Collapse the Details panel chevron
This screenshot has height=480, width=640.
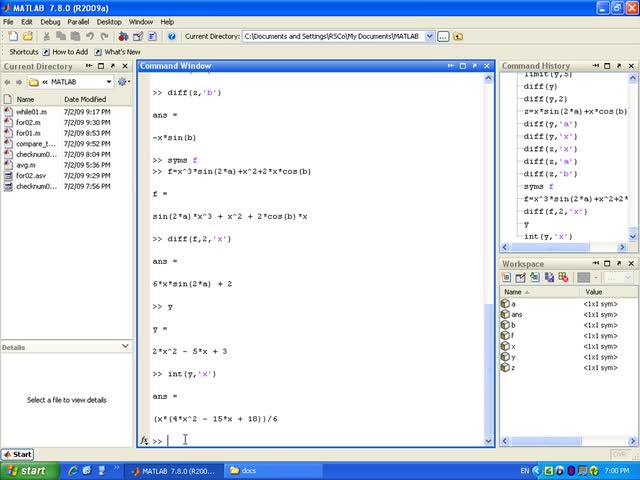click(125, 346)
